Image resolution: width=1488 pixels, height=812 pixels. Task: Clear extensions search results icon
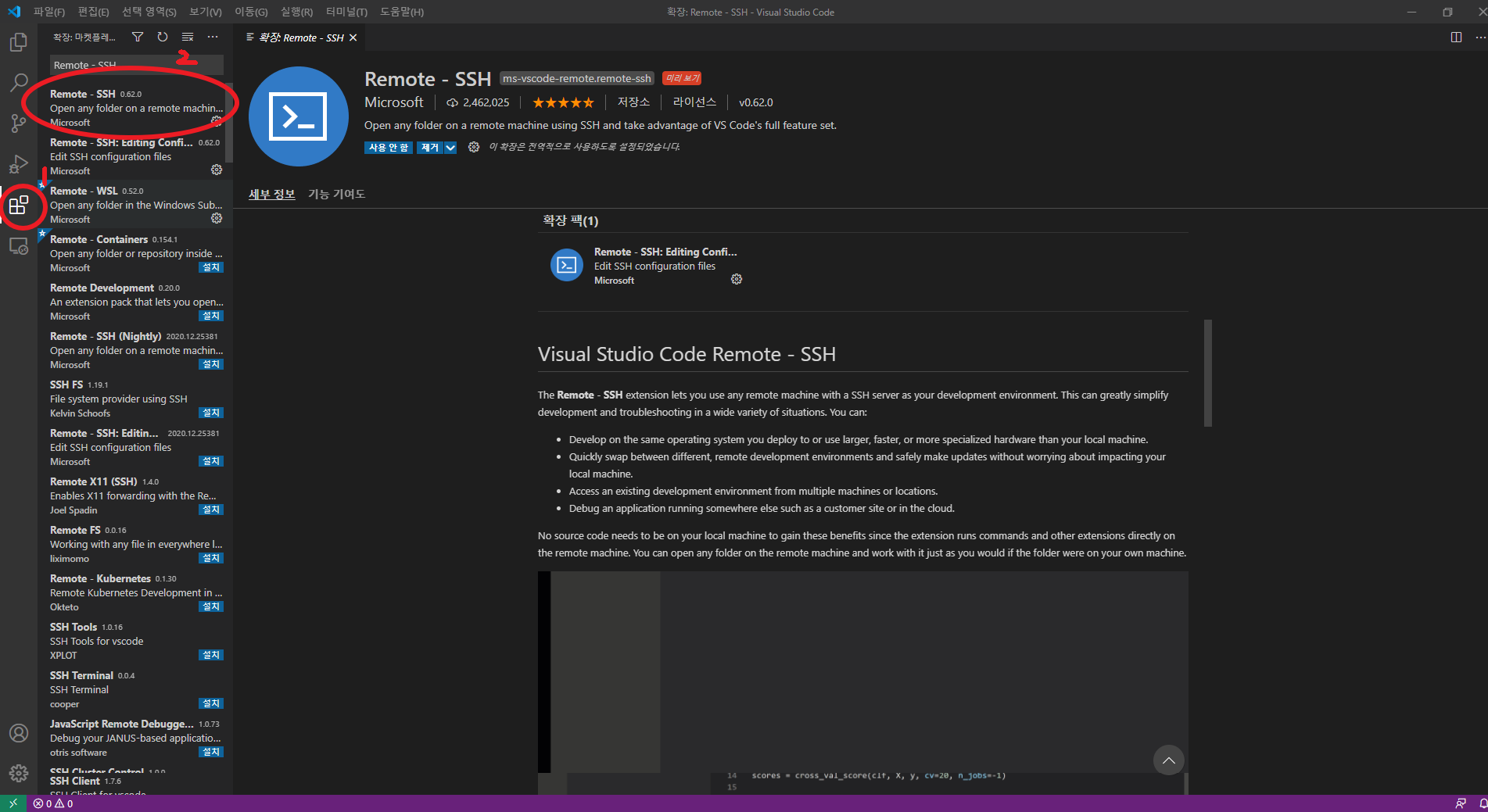click(188, 37)
